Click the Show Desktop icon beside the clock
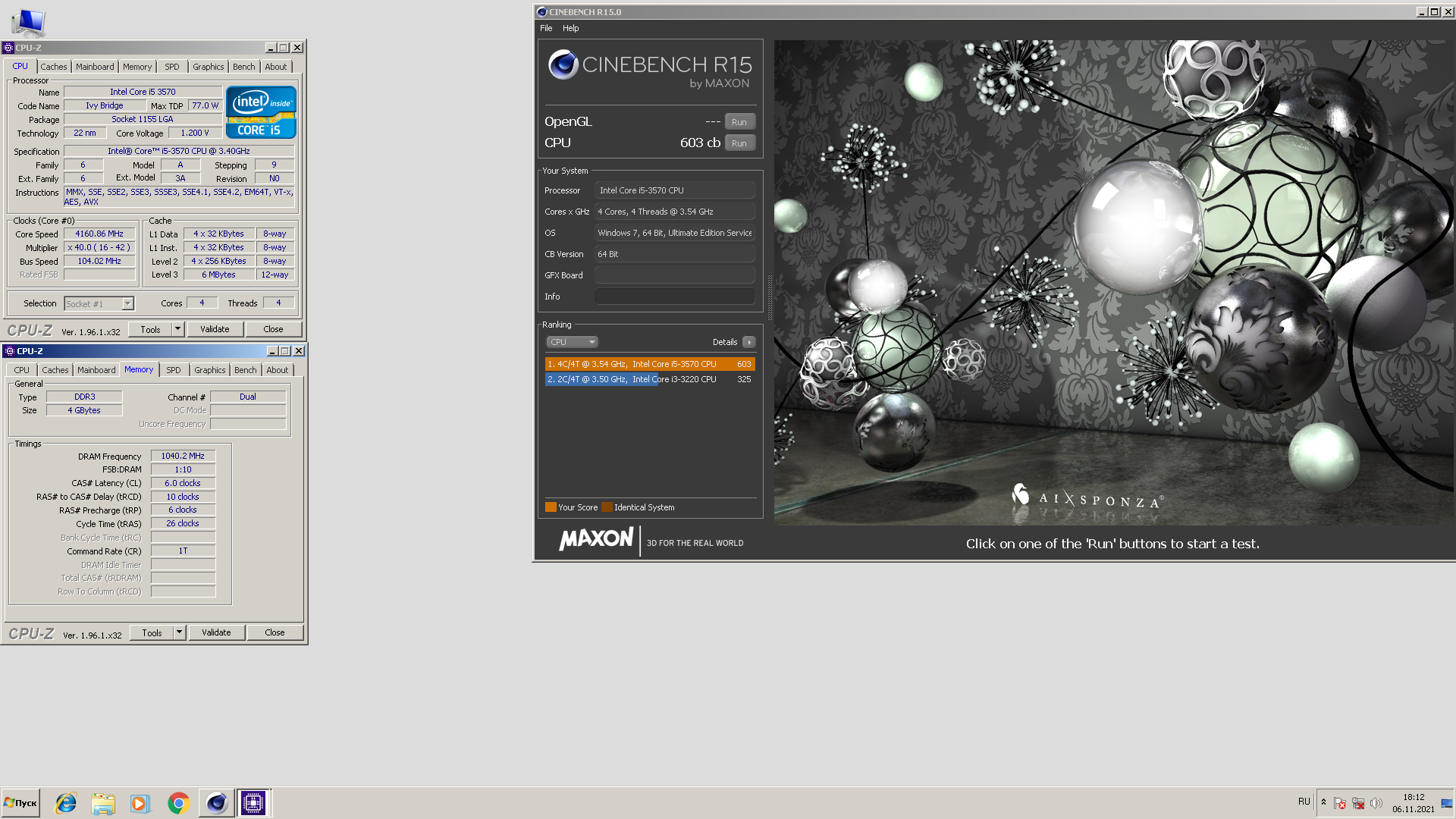This screenshot has width=1456, height=819. pyautogui.click(x=1447, y=803)
